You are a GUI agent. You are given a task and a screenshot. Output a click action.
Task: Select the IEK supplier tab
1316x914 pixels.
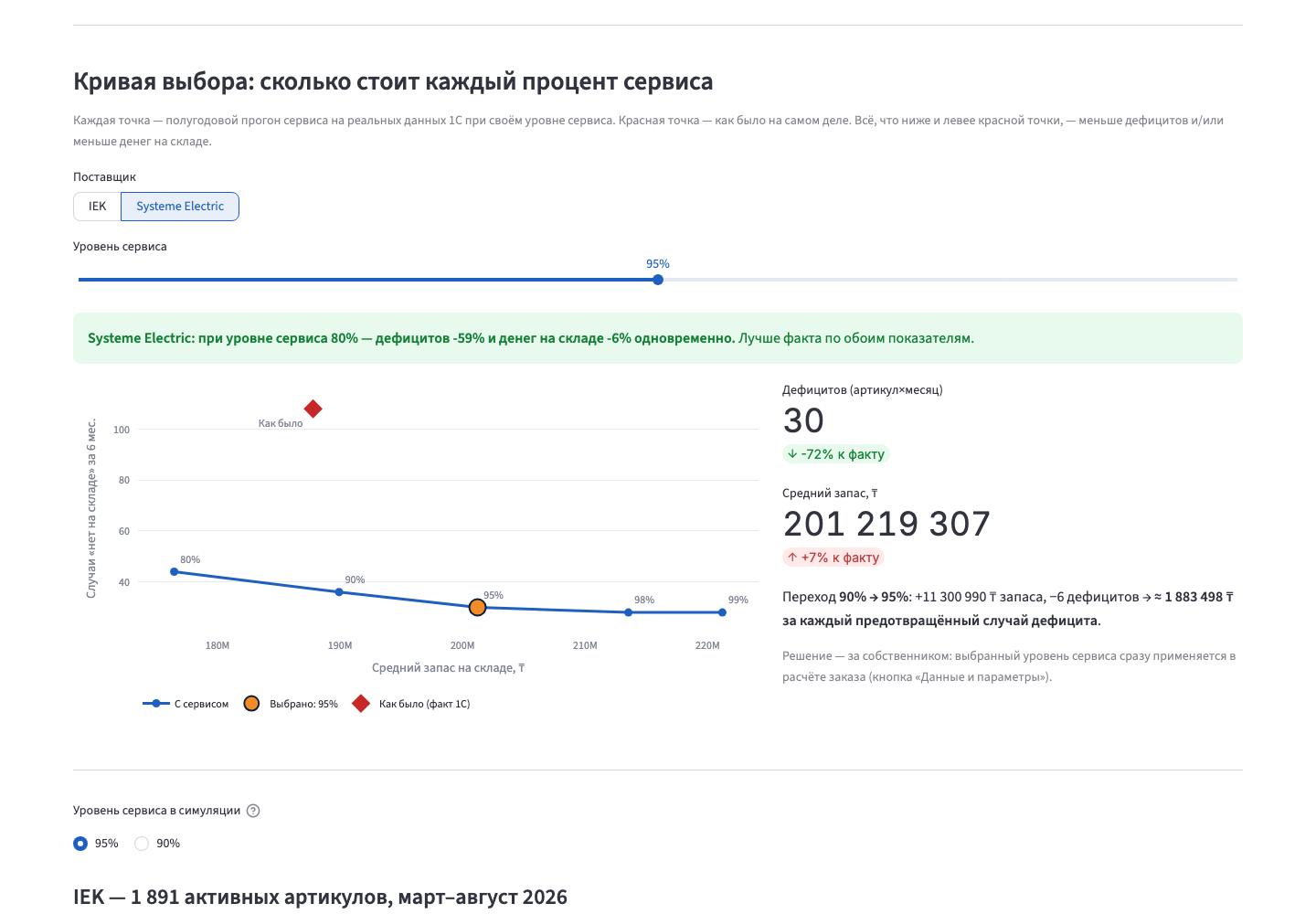(x=97, y=207)
